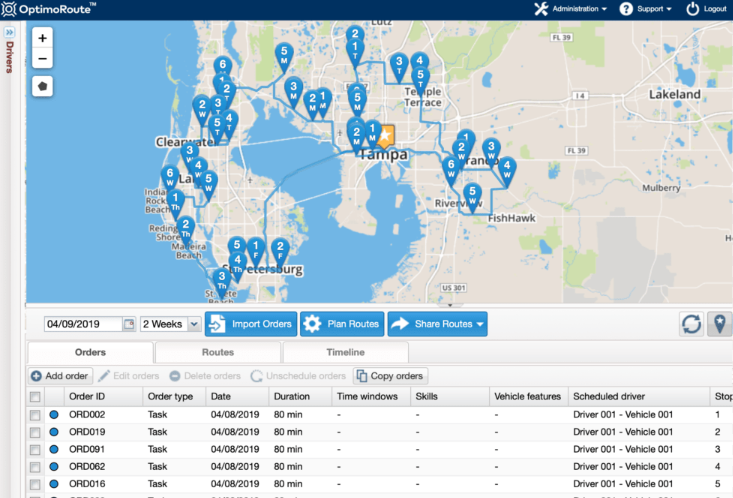Click map pin 3 Th near St Pete Beach

click(x=222, y=282)
